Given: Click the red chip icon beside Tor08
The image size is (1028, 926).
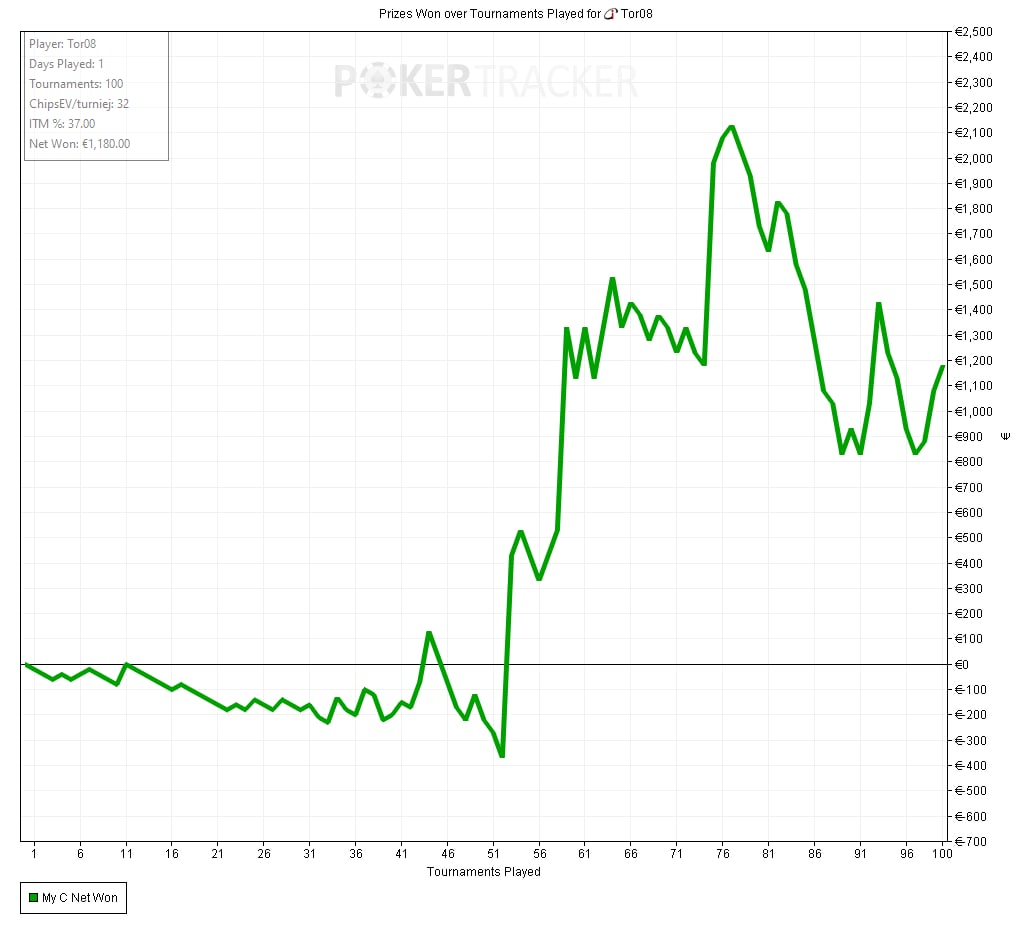Looking at the screenshot, I should coord(612,13).
